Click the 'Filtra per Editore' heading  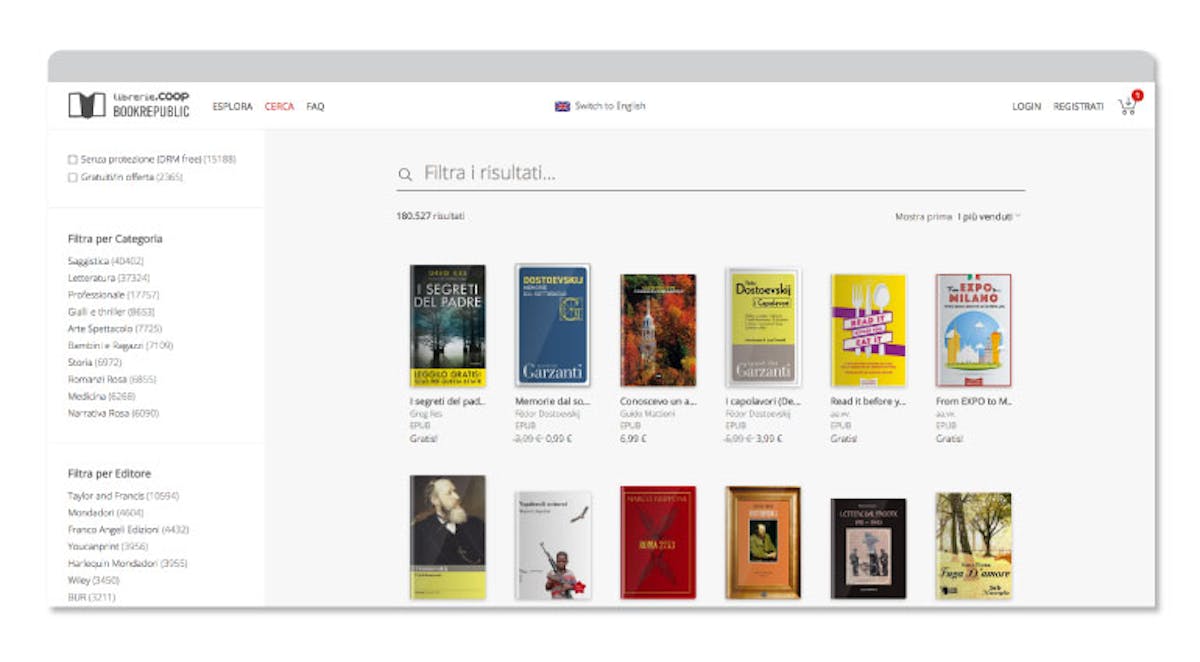(x=109, y=474)
